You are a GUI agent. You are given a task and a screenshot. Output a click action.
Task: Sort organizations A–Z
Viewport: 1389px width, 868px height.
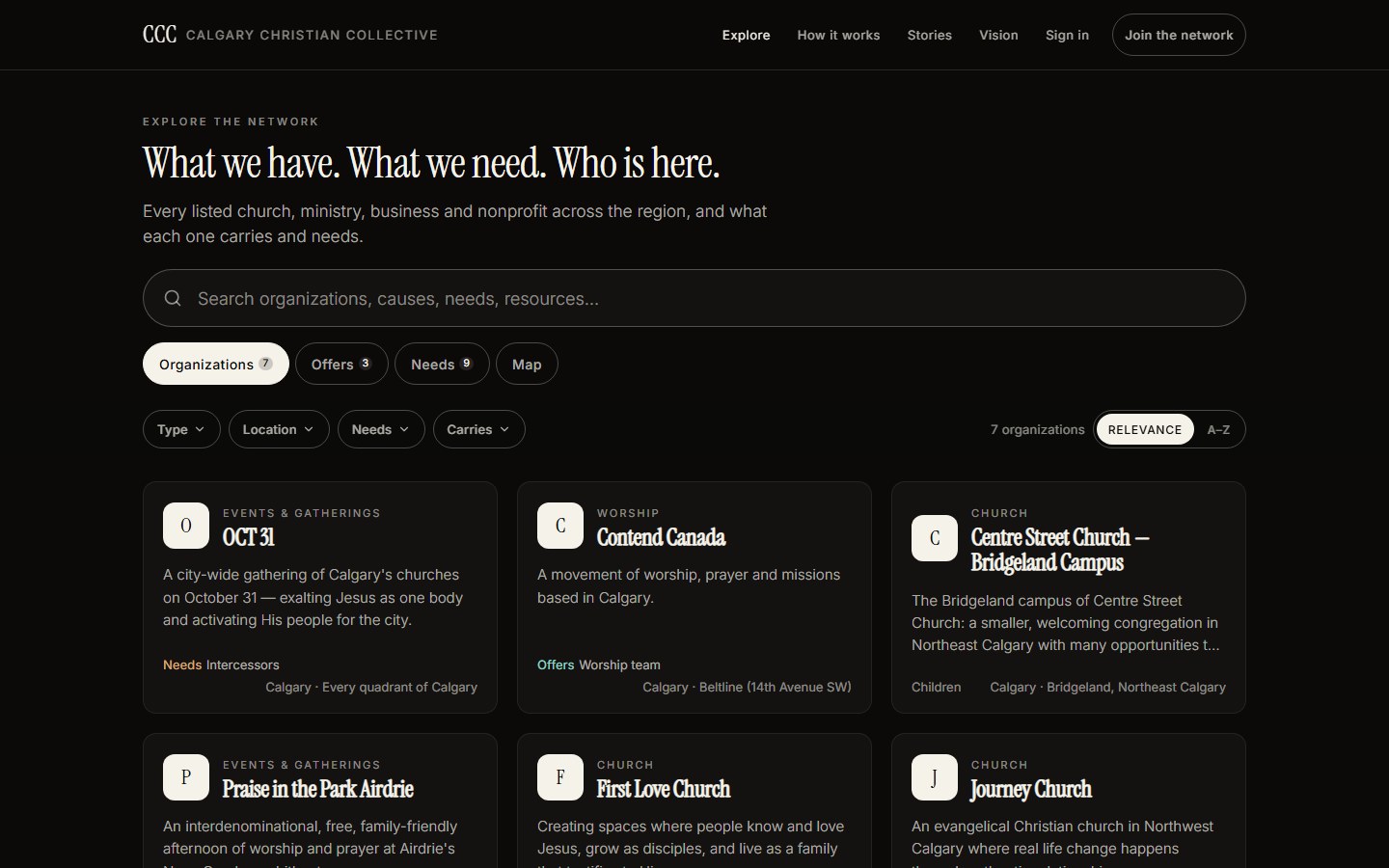(1218, 429)
